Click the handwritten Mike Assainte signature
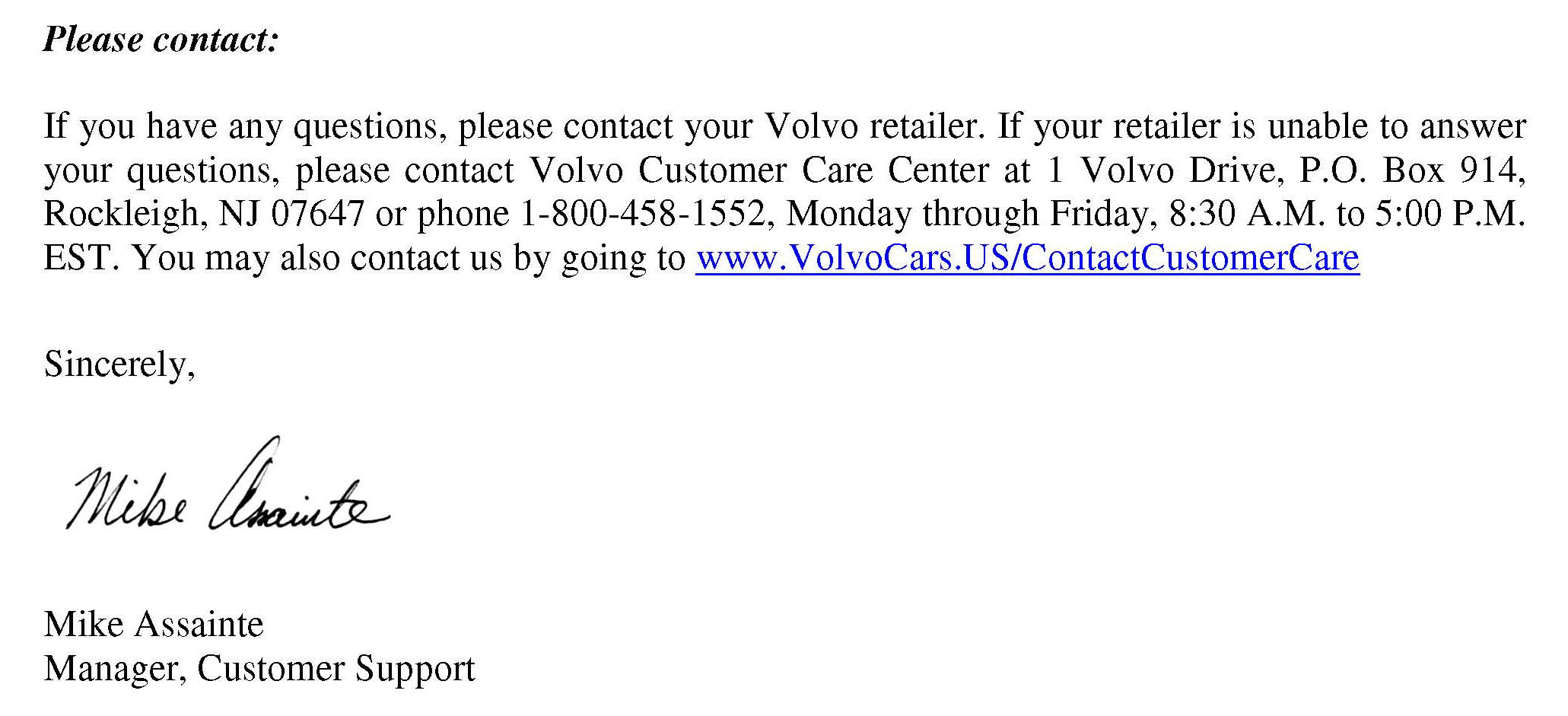This screenshot has width=1568, height=716. pyautogui.click(x=227, y=484)
